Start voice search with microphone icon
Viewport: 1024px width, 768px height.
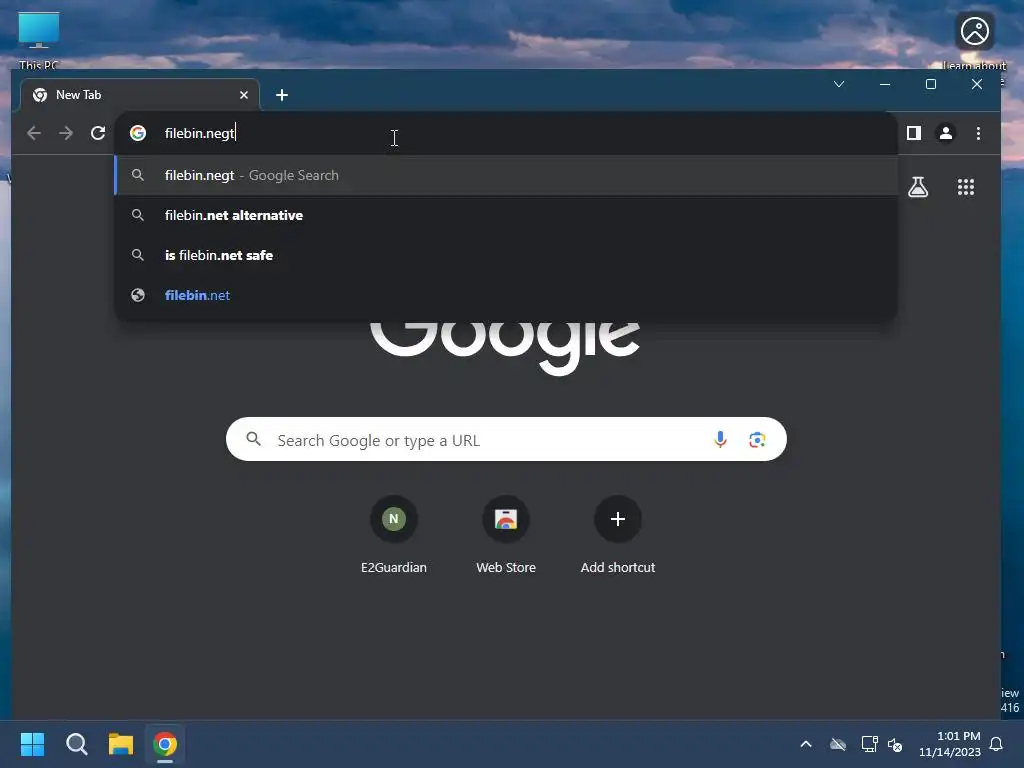pyautogui.click(x=720, y=440)
